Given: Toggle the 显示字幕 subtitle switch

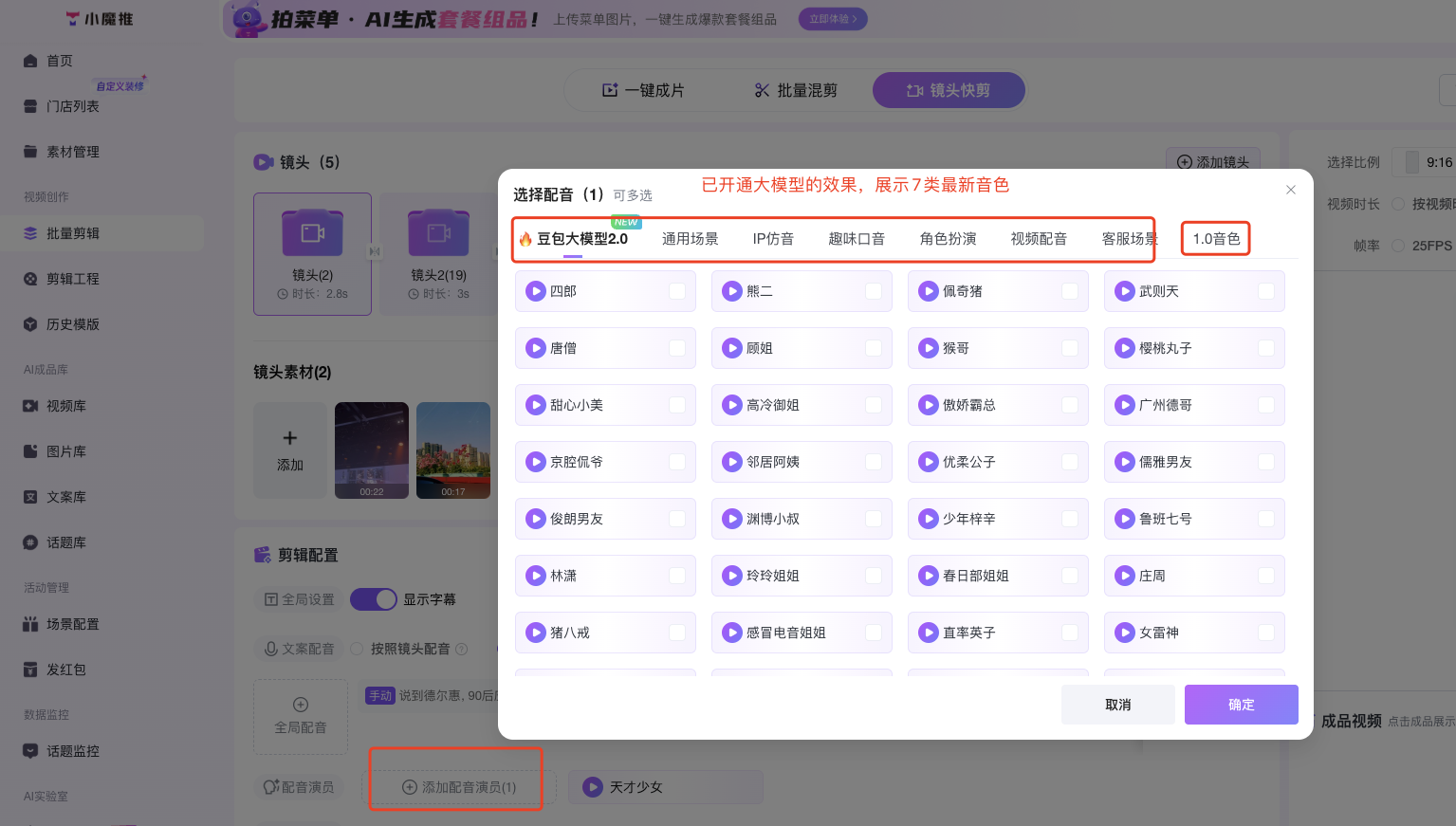Looking at the screenshot, I should [374, 598].
